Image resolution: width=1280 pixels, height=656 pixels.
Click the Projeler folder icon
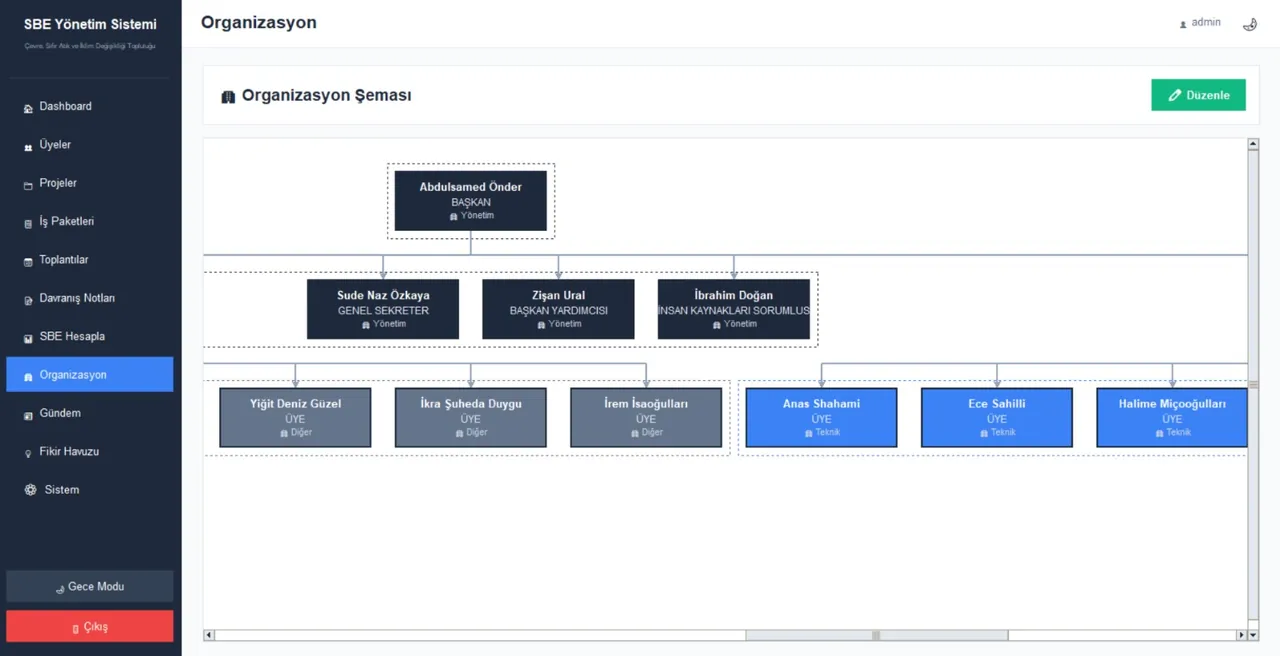(x=28, y=185)
